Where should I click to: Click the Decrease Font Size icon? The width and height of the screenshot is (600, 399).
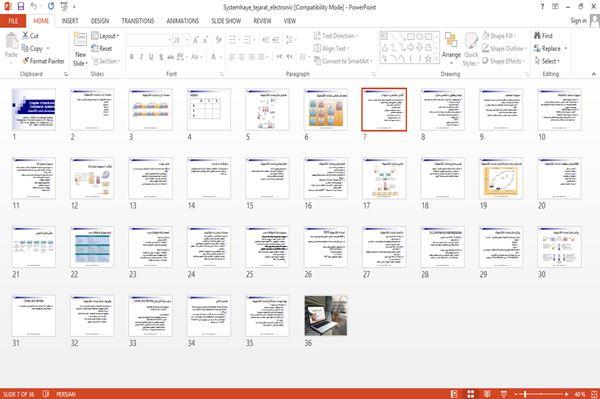205,40
